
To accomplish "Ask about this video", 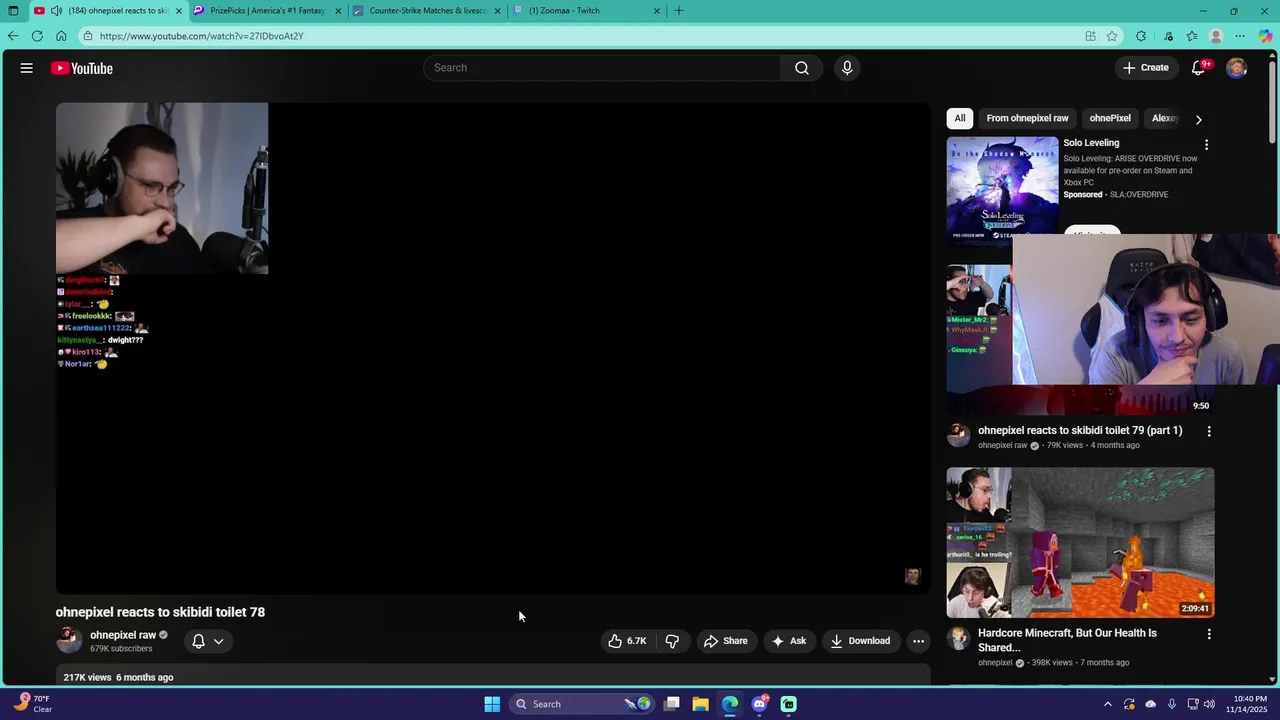I will pyautogui.click(x=789, y=641).
